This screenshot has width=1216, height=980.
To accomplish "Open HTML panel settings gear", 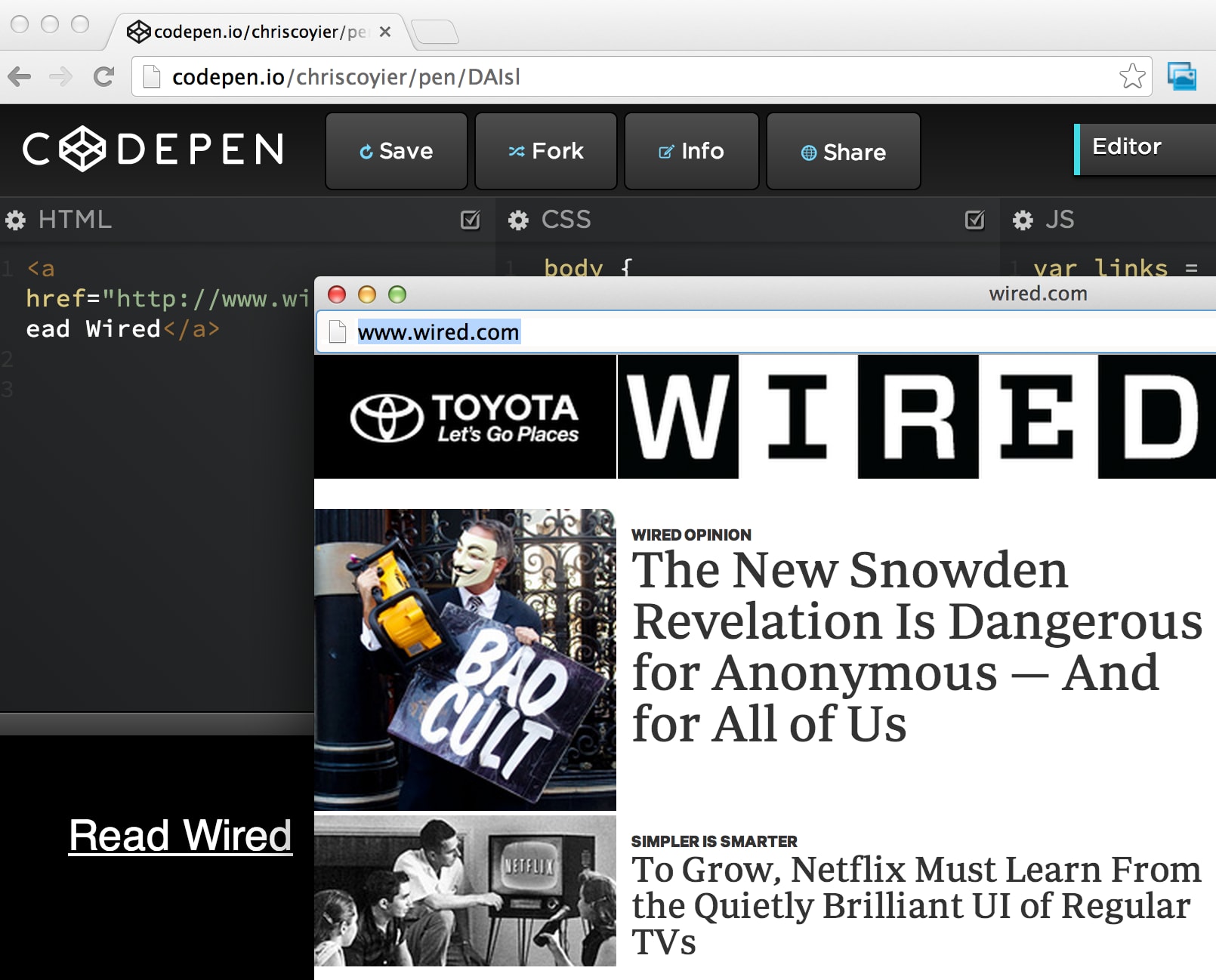I will (x=15, y=220).
